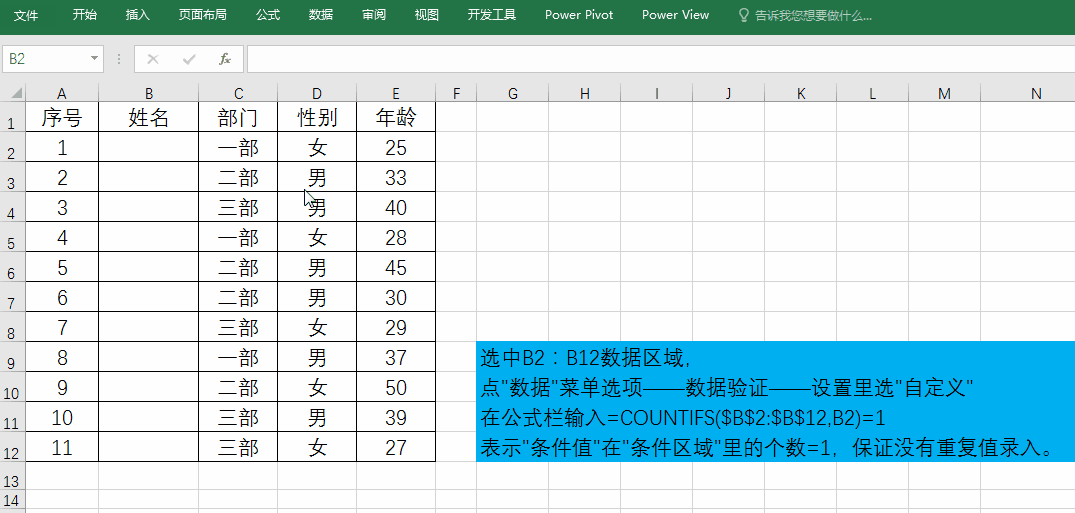The width and height of the screenshot is (1075, 513).
Task: Select column C header
Action: (x=238, y=93)
